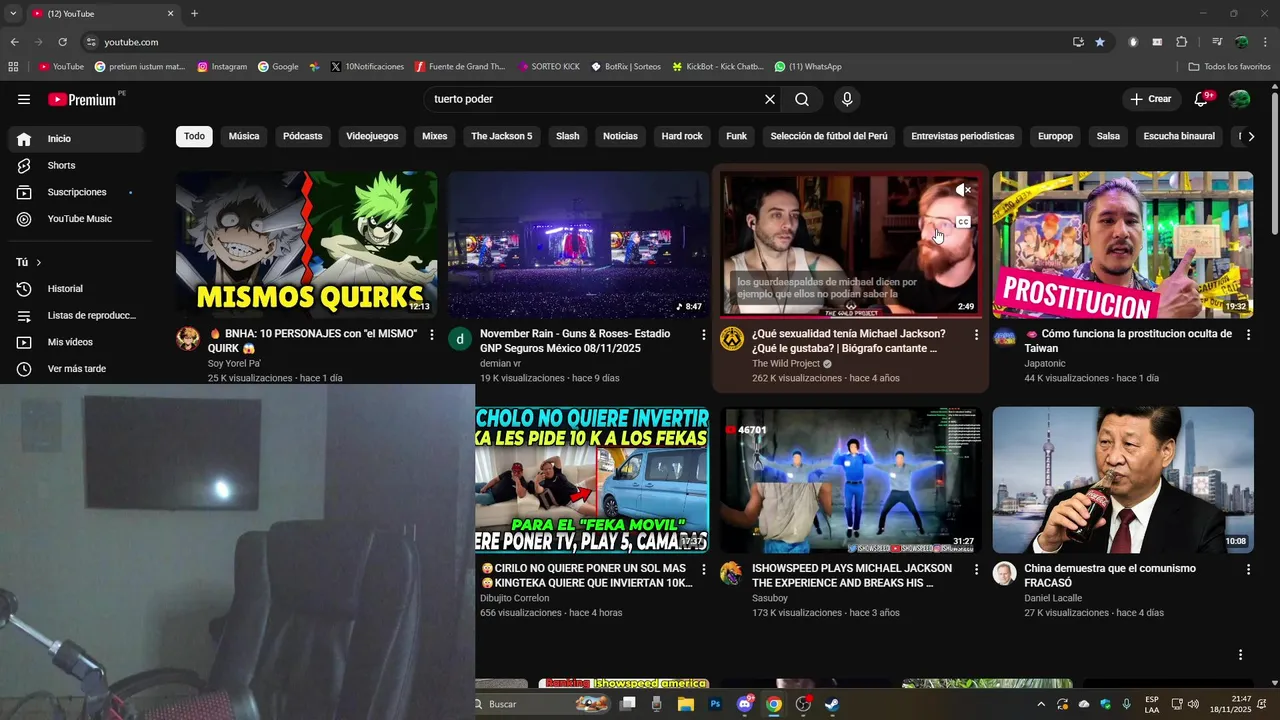Select the Europop filter chip
This screenshot has width=1280, height=720.
tap(1055, 136)
